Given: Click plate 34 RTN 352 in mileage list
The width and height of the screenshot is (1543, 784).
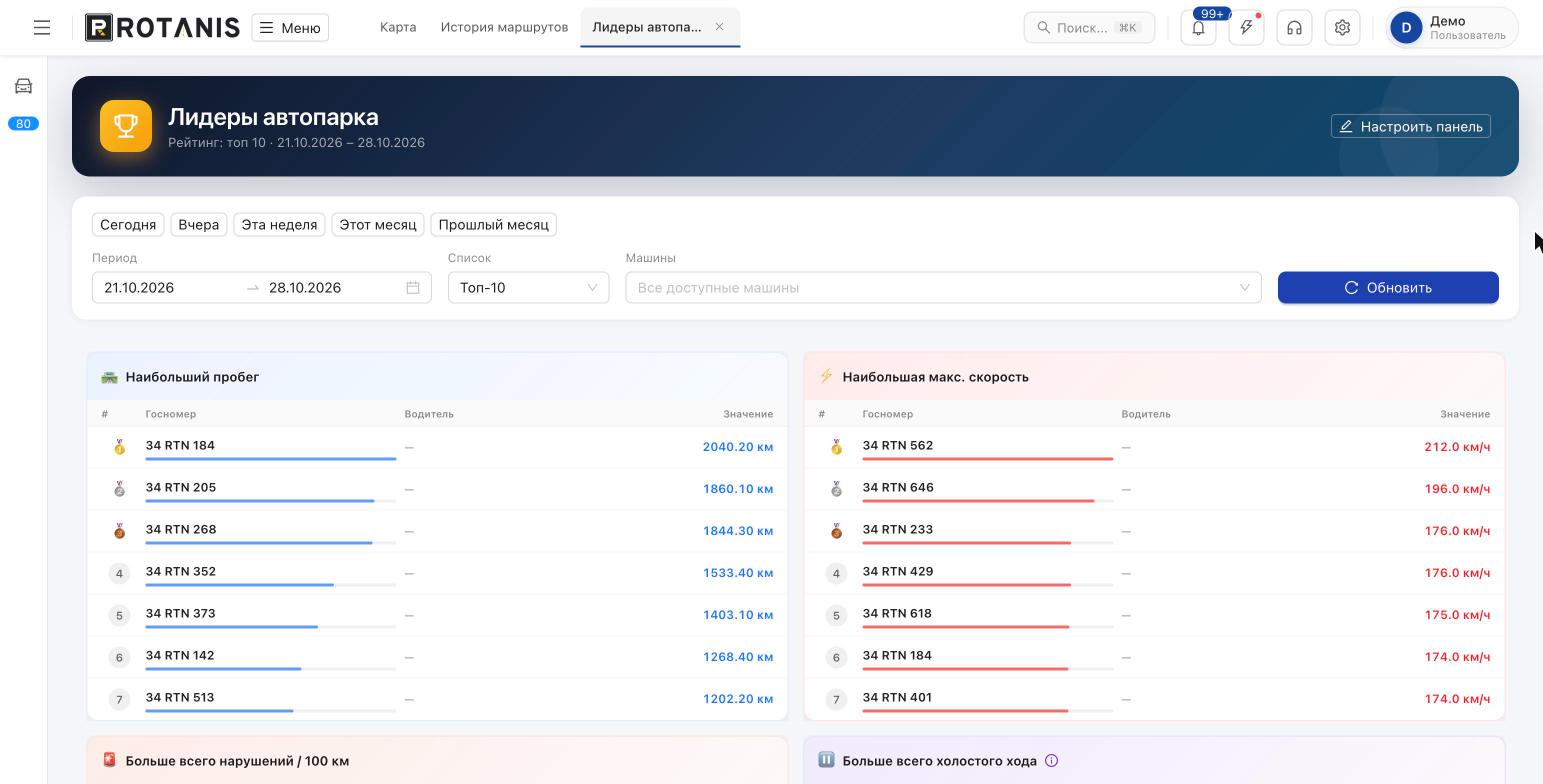Looking at the screenshot, I should click(x=180, y=572).
